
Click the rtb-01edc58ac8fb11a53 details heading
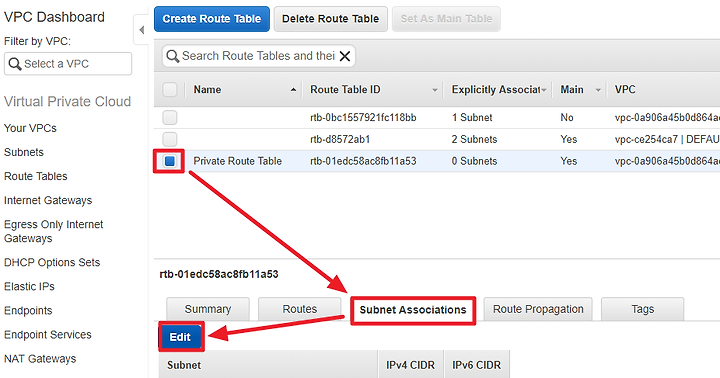(219, 274)
